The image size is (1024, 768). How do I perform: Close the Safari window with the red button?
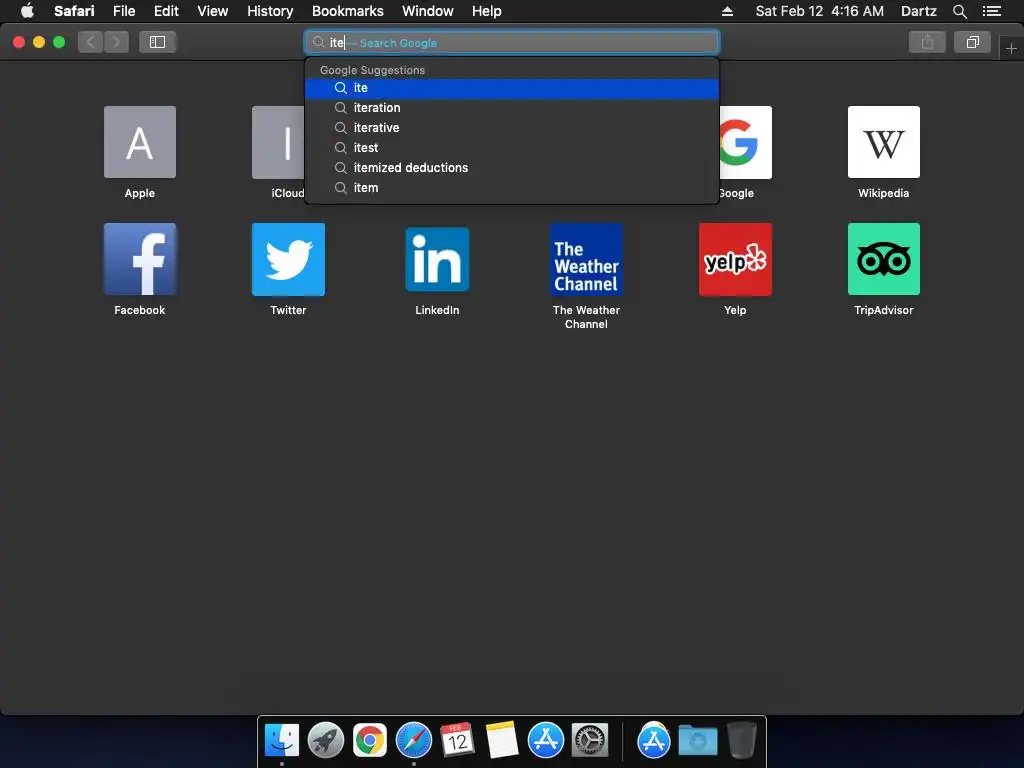coord(19,42)
